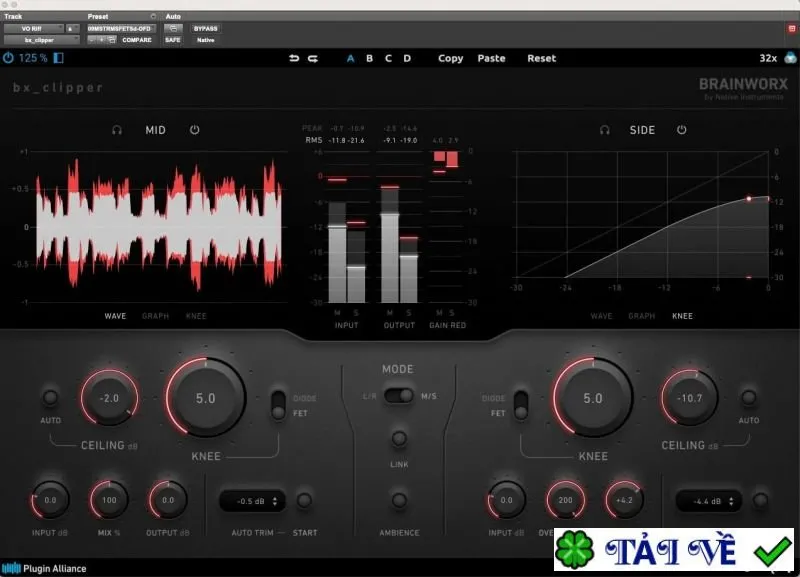Click the right CEILING knob showing -10.7

[x=689, y=398]
